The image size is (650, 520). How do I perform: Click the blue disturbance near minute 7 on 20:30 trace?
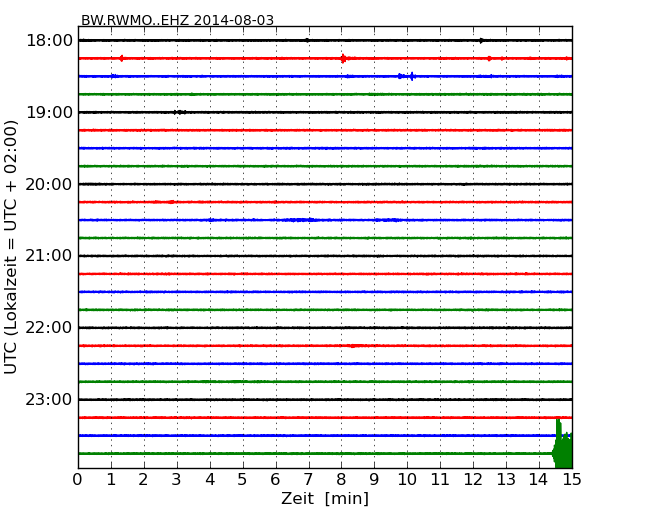pos(301,220)
